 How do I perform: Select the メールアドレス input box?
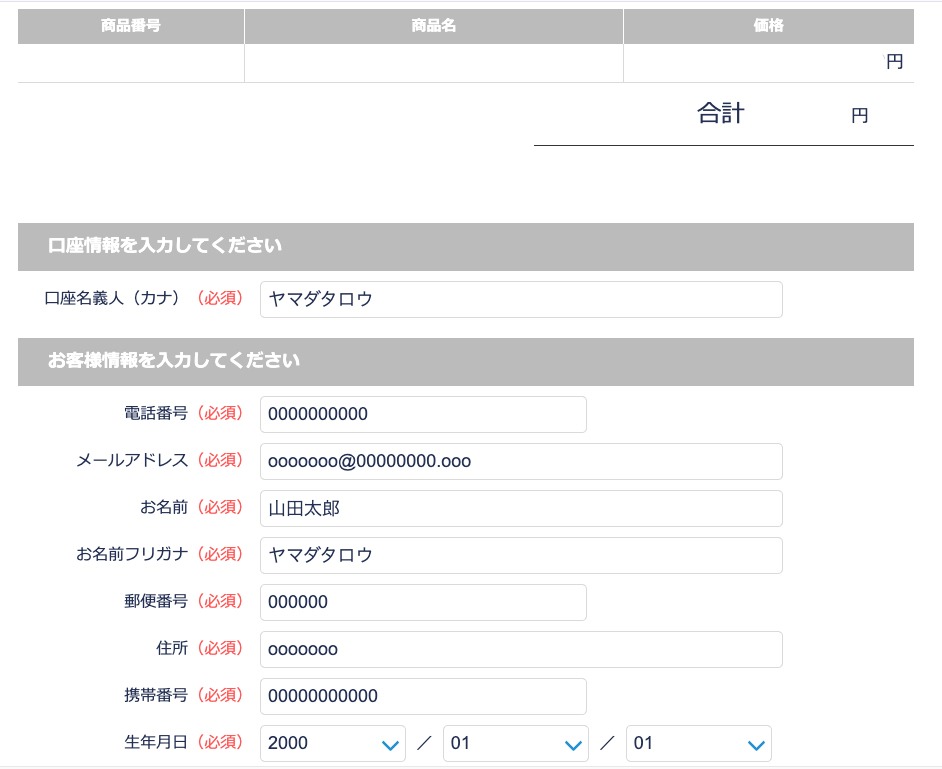click(x=520, y=461)
